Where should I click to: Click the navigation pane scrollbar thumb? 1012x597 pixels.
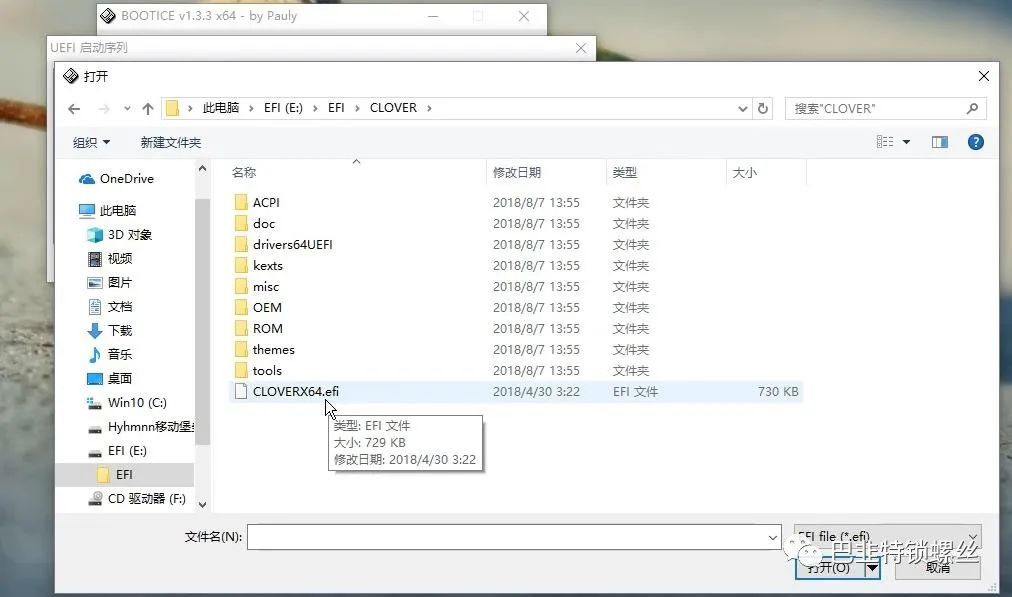tap(202, 321)
